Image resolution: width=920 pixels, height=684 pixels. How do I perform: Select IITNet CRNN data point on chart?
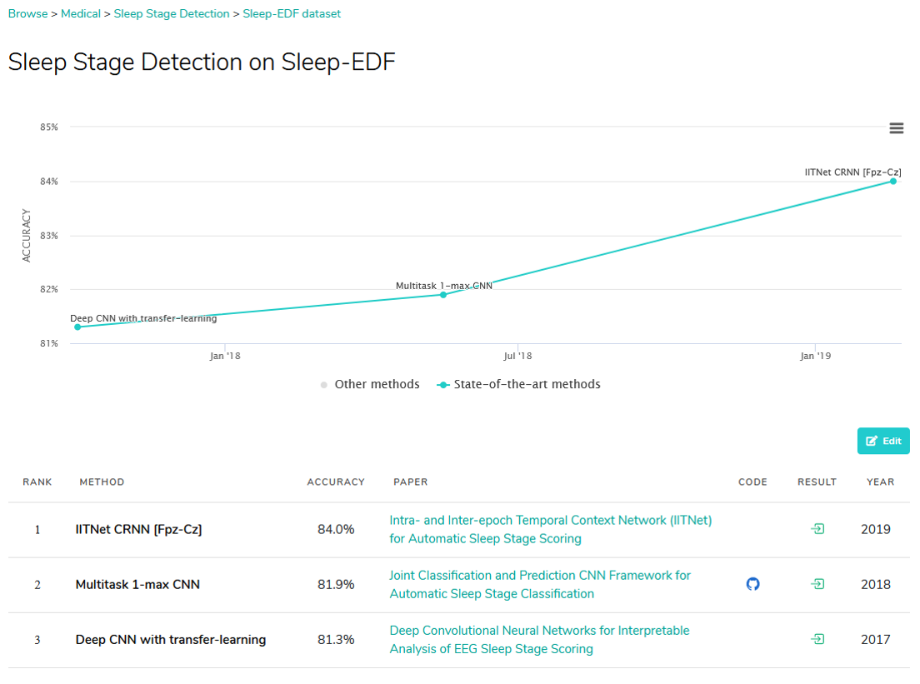(893, 181)
